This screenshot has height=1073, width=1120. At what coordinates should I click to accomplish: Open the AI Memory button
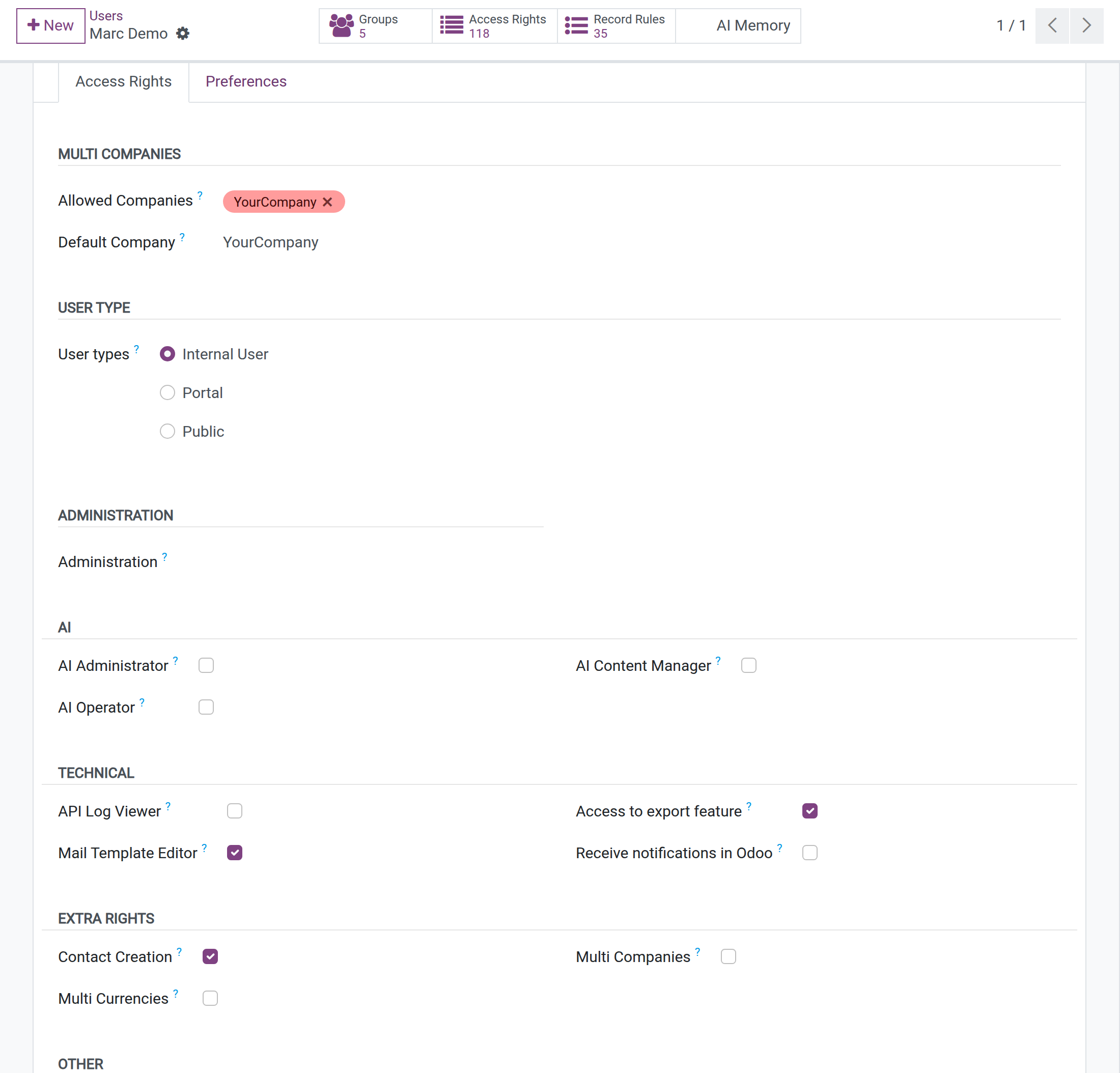pos(738,26)
